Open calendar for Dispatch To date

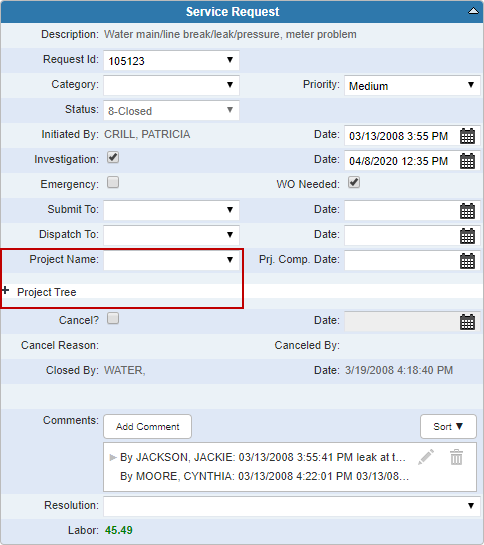pos(467,236)
